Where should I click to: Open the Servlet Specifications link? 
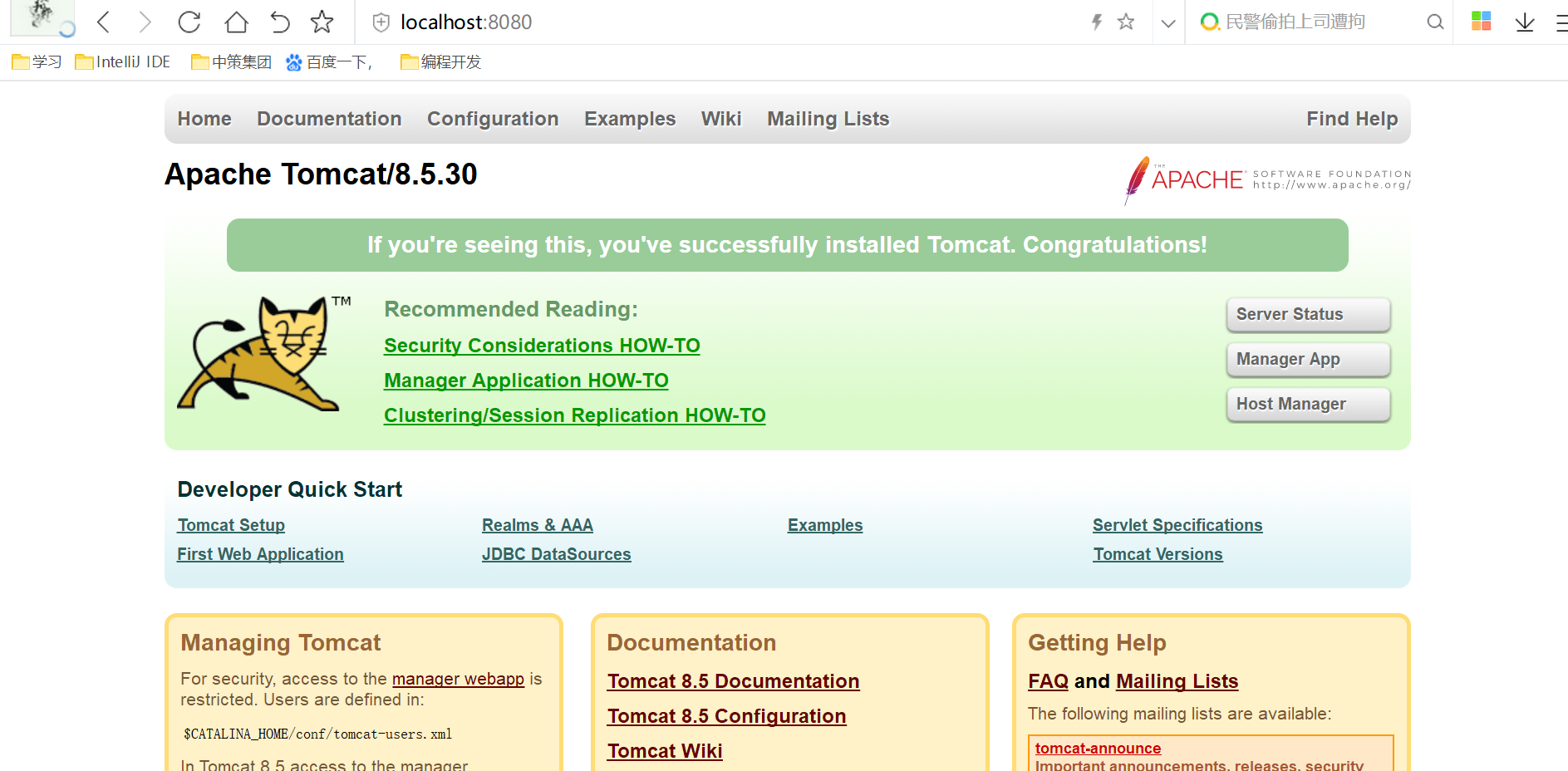click(1177, 525)
